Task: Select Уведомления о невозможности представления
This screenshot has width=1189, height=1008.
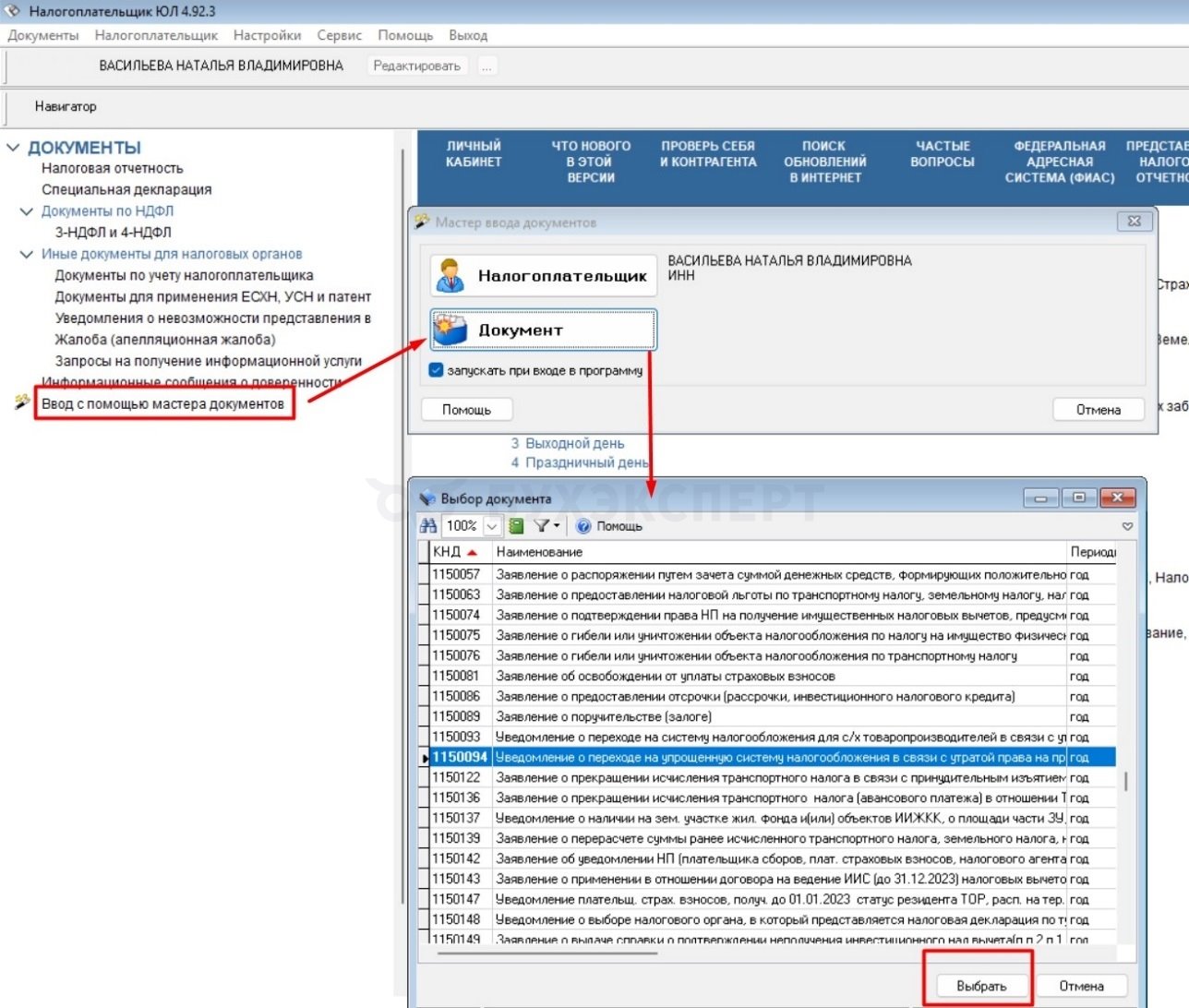Action: tap(213, 318)
